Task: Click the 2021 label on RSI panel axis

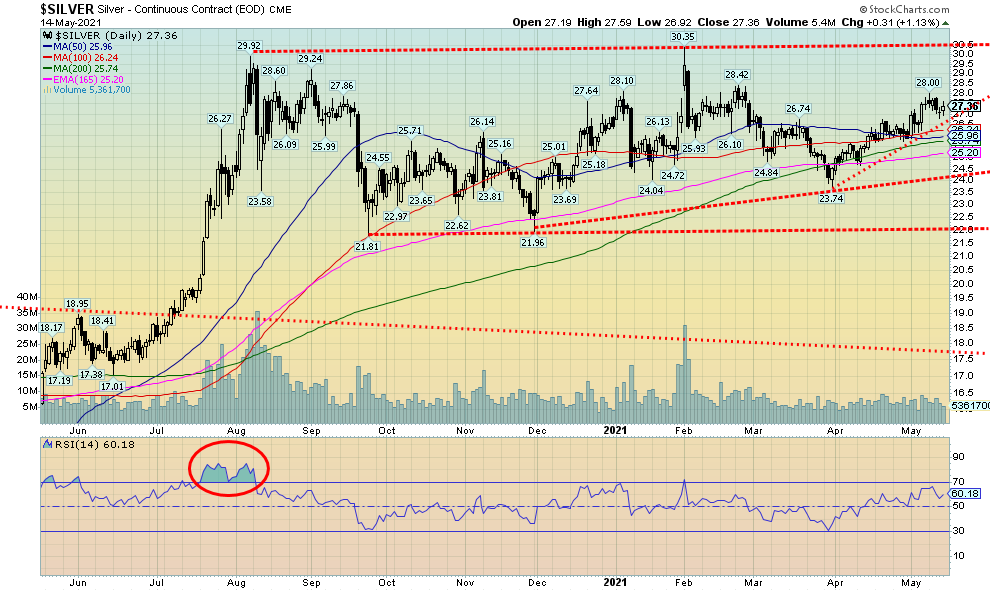Action: (x=612, y=584)
